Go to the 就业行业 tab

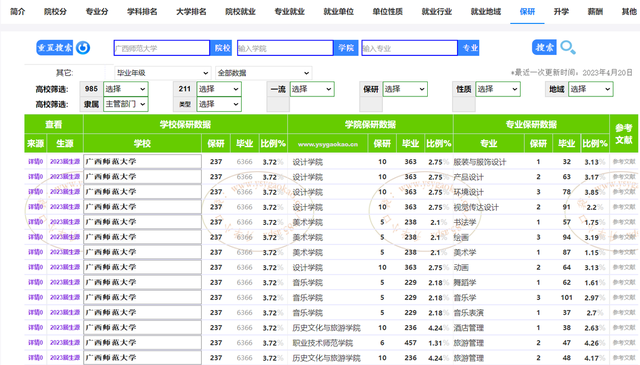(x=437, y=11)
